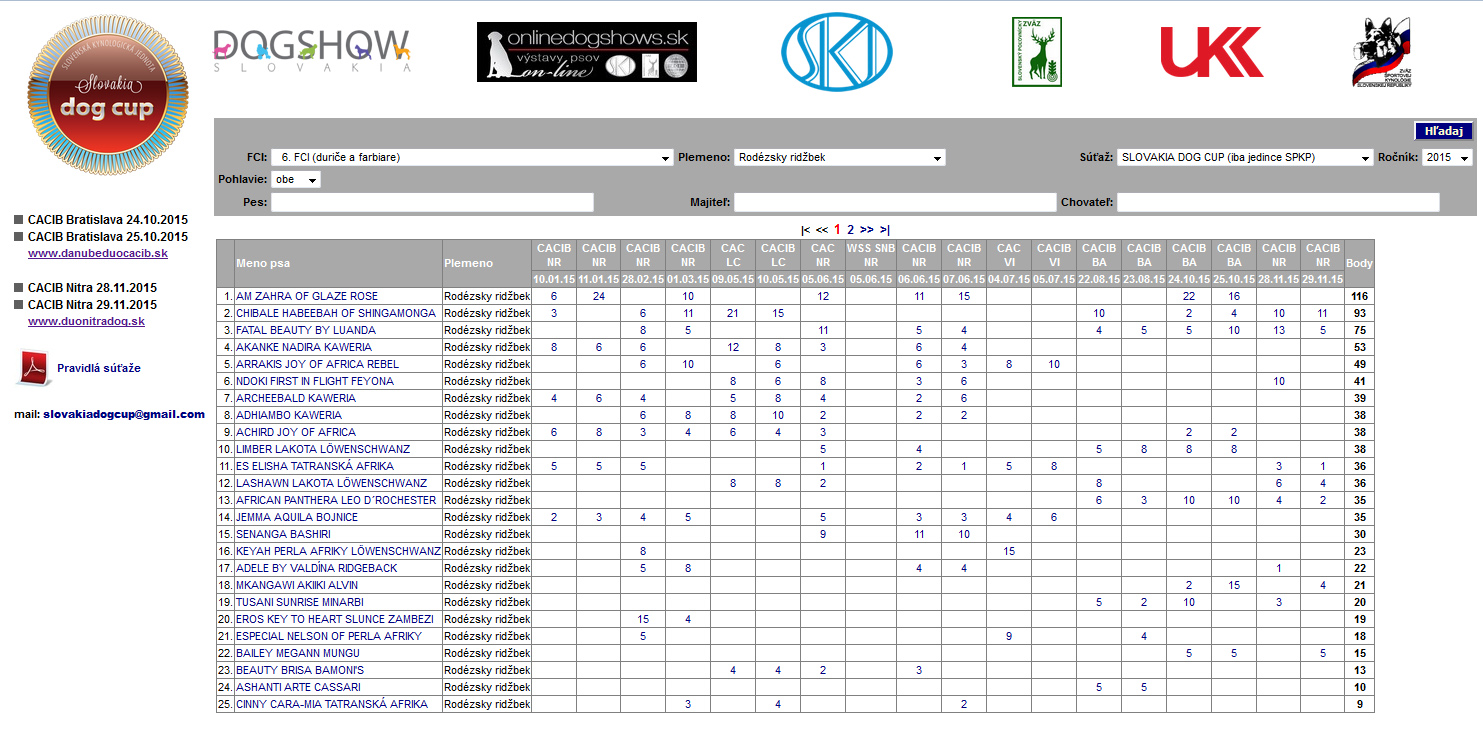Go to page 2 of results

point(851,229)
